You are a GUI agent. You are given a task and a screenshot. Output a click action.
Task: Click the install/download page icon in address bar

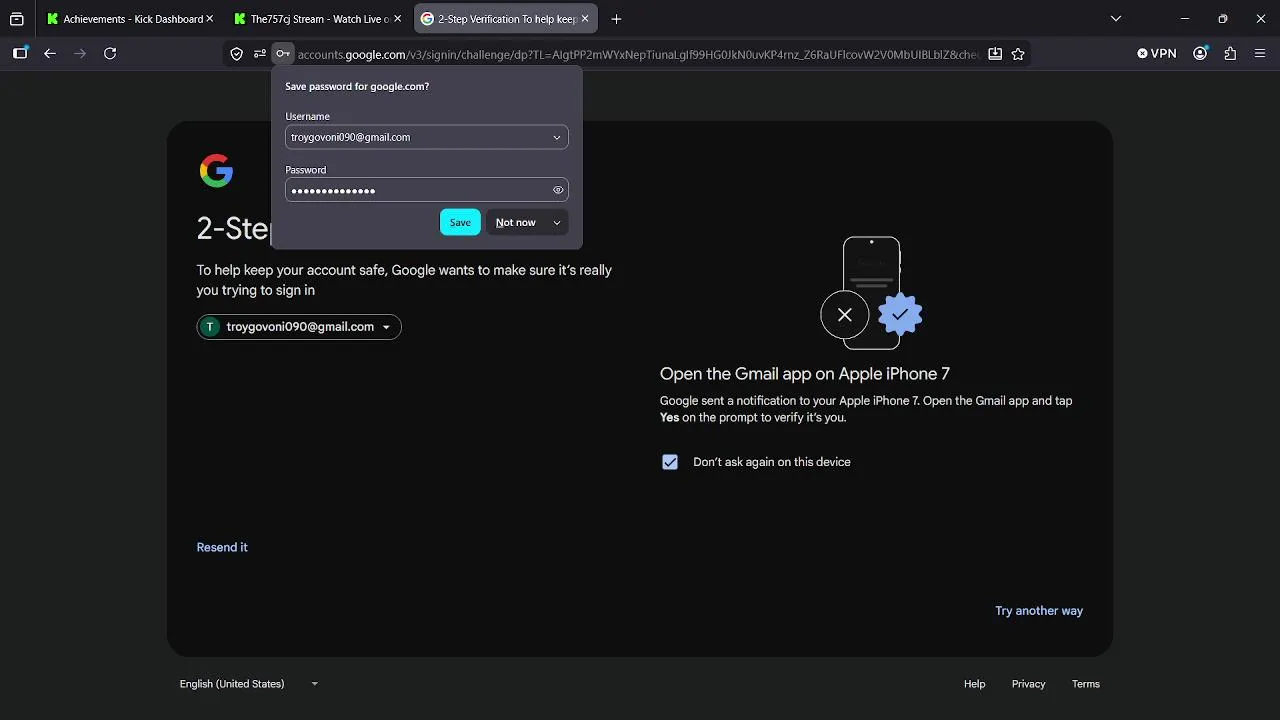(995, 54)
